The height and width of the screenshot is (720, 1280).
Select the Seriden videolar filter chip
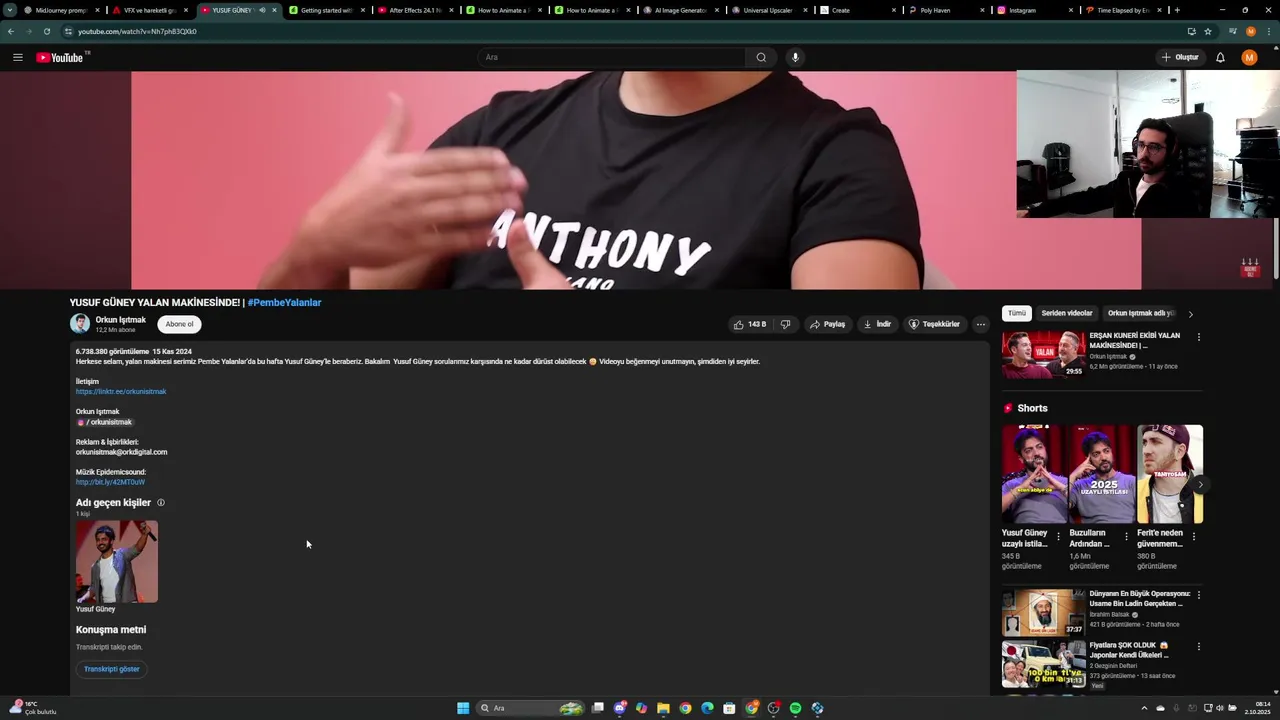tap(1067, 313)
